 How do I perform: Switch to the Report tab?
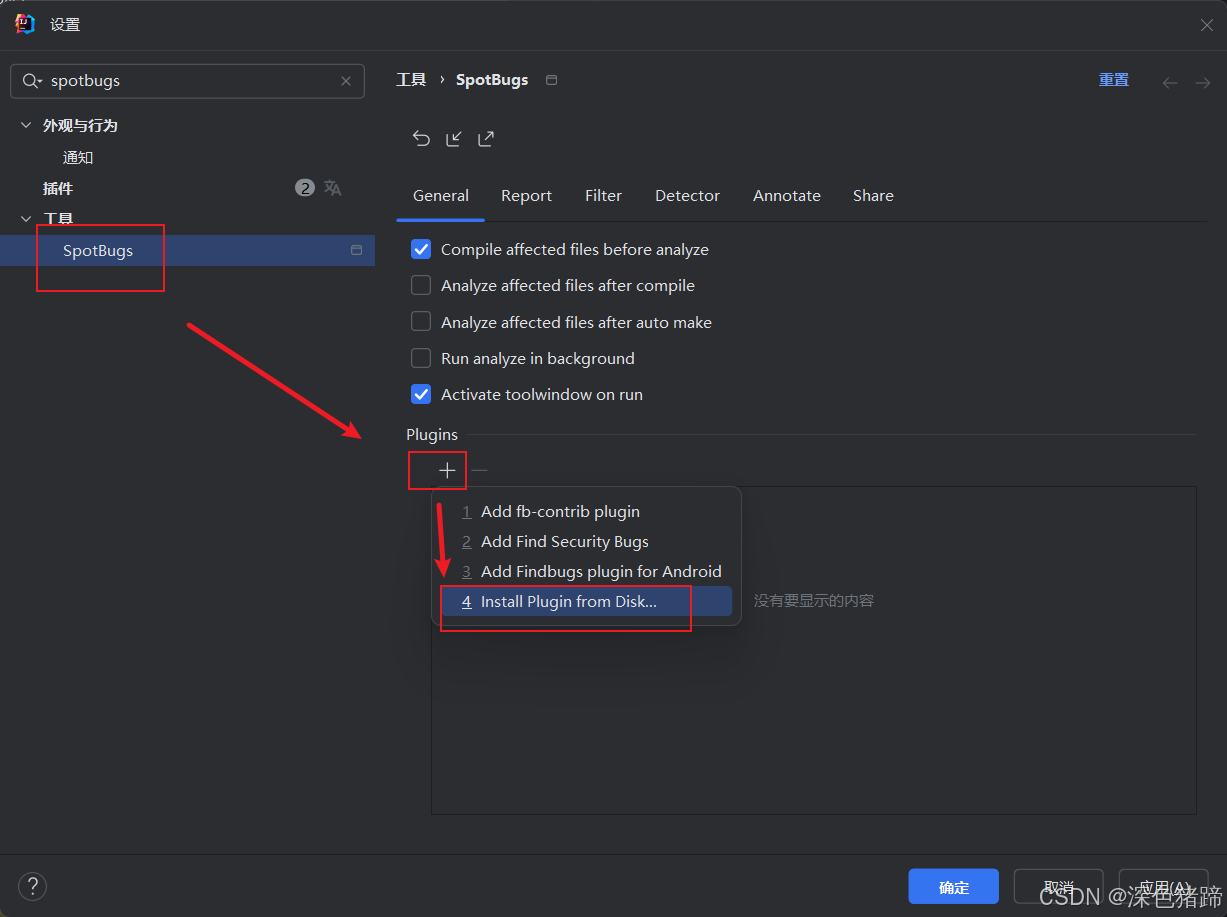[526, 196]
